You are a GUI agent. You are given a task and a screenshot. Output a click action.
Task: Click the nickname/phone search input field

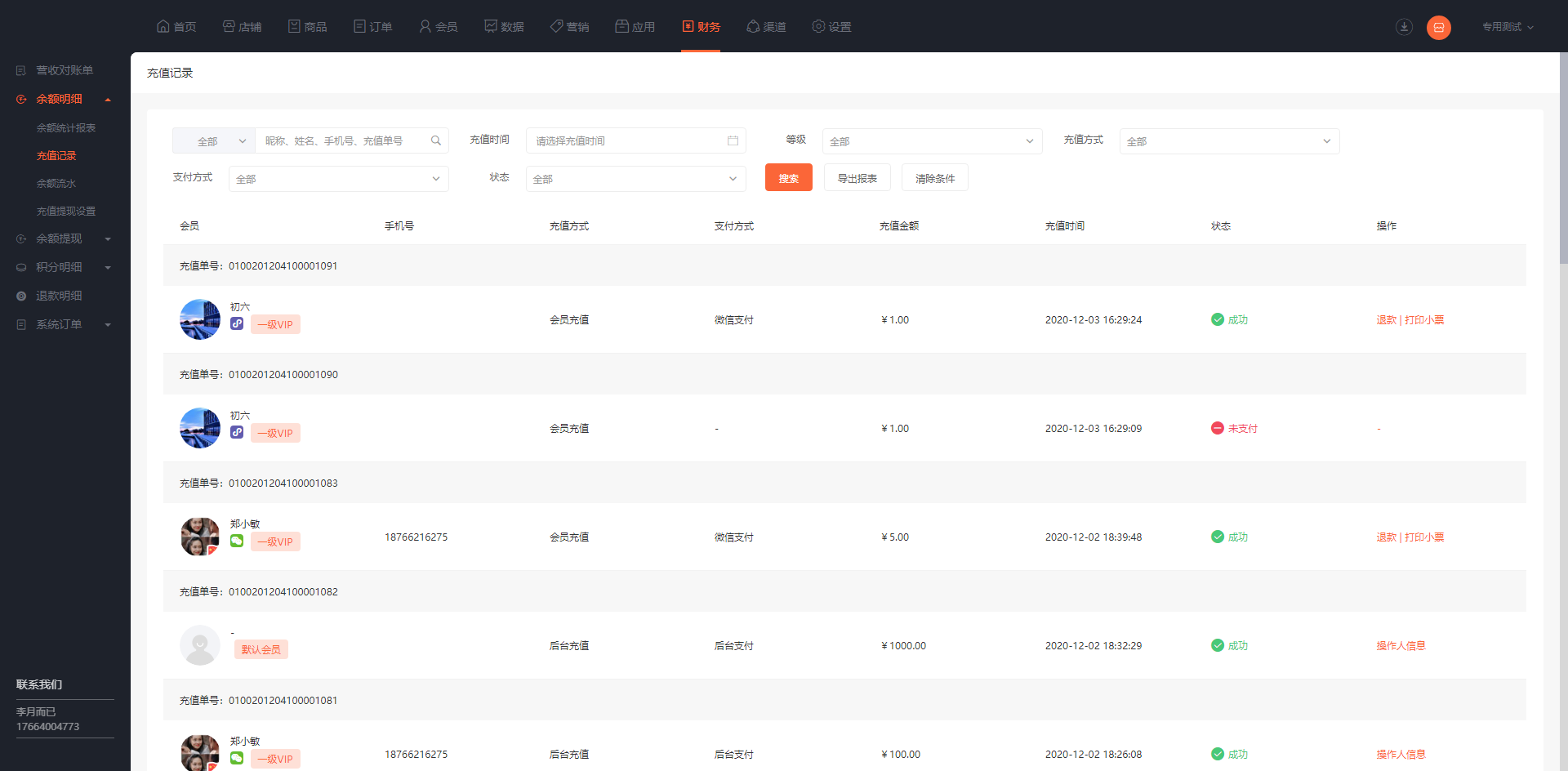point(343,140)
